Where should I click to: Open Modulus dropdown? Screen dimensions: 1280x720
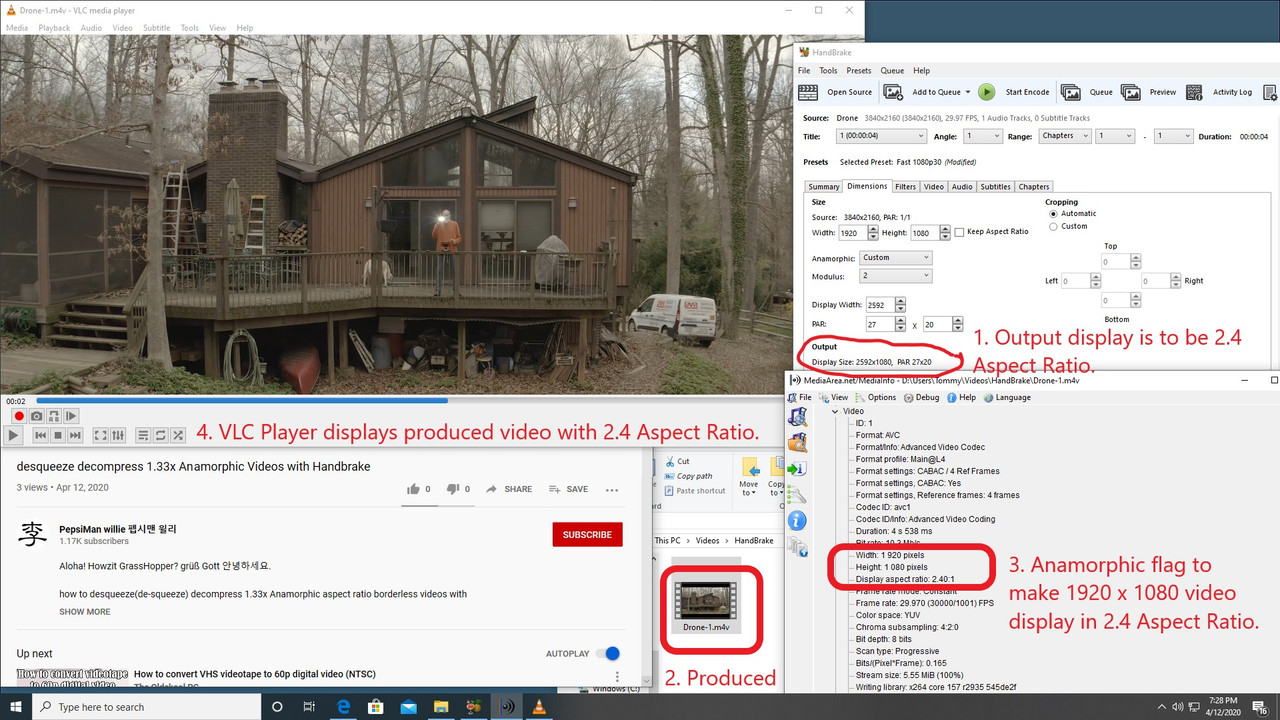coord(895,276)
